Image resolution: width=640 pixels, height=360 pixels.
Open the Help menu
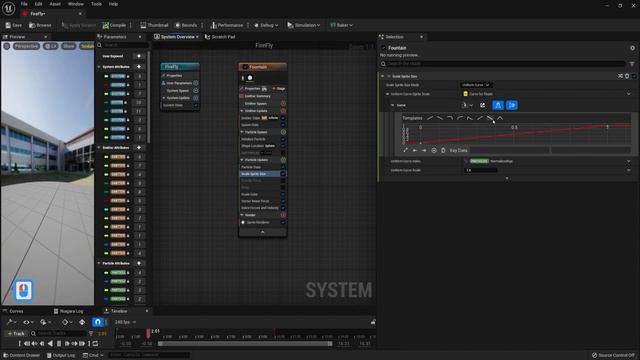pos(113,4)
